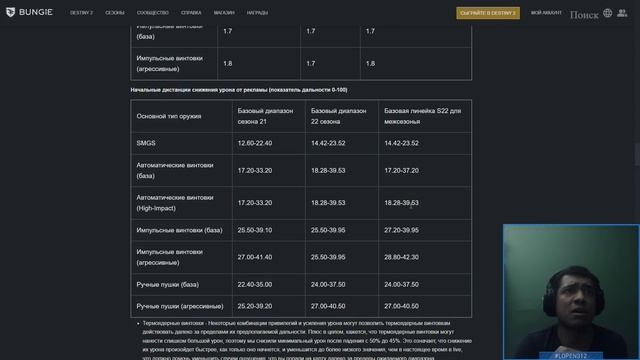Viewport: 640px width, 360px height.
Task: Select Автоматические винтовки (база) row label
Action: point(175,171)
